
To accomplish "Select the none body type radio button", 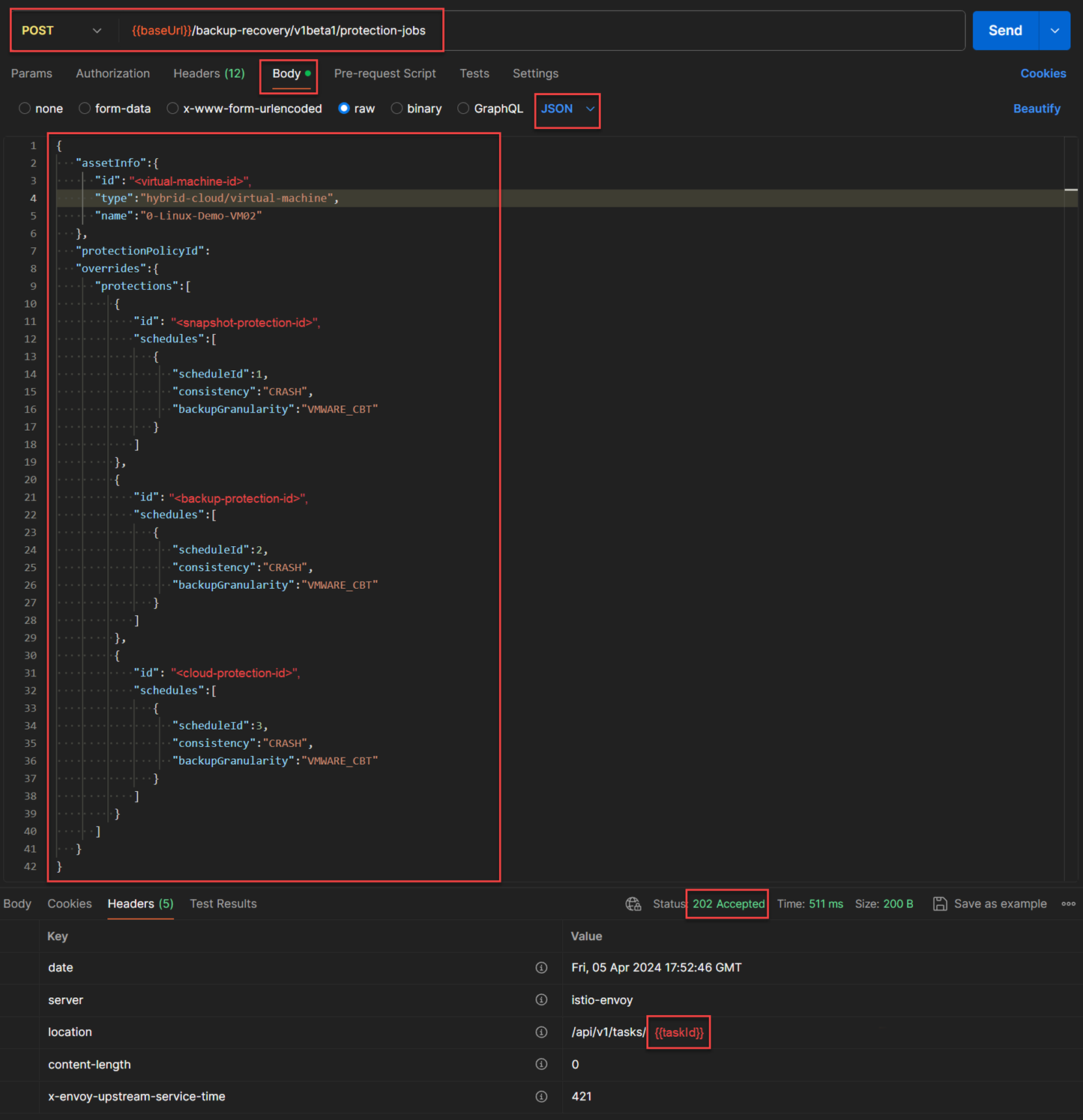I will point(25,109).
